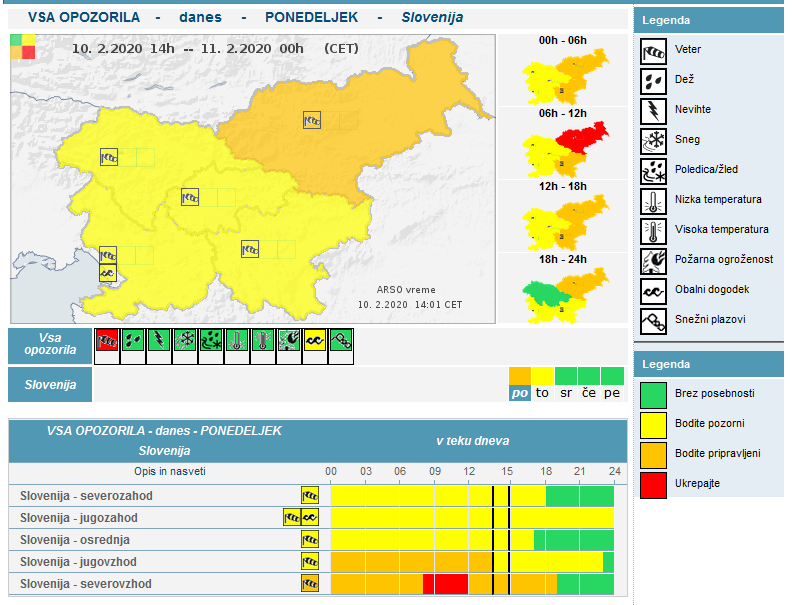This screenshot has width=792, height=605.
Task: Select the thunderstorm icon in Vsa opozorila row
Action: pos(159,340)
